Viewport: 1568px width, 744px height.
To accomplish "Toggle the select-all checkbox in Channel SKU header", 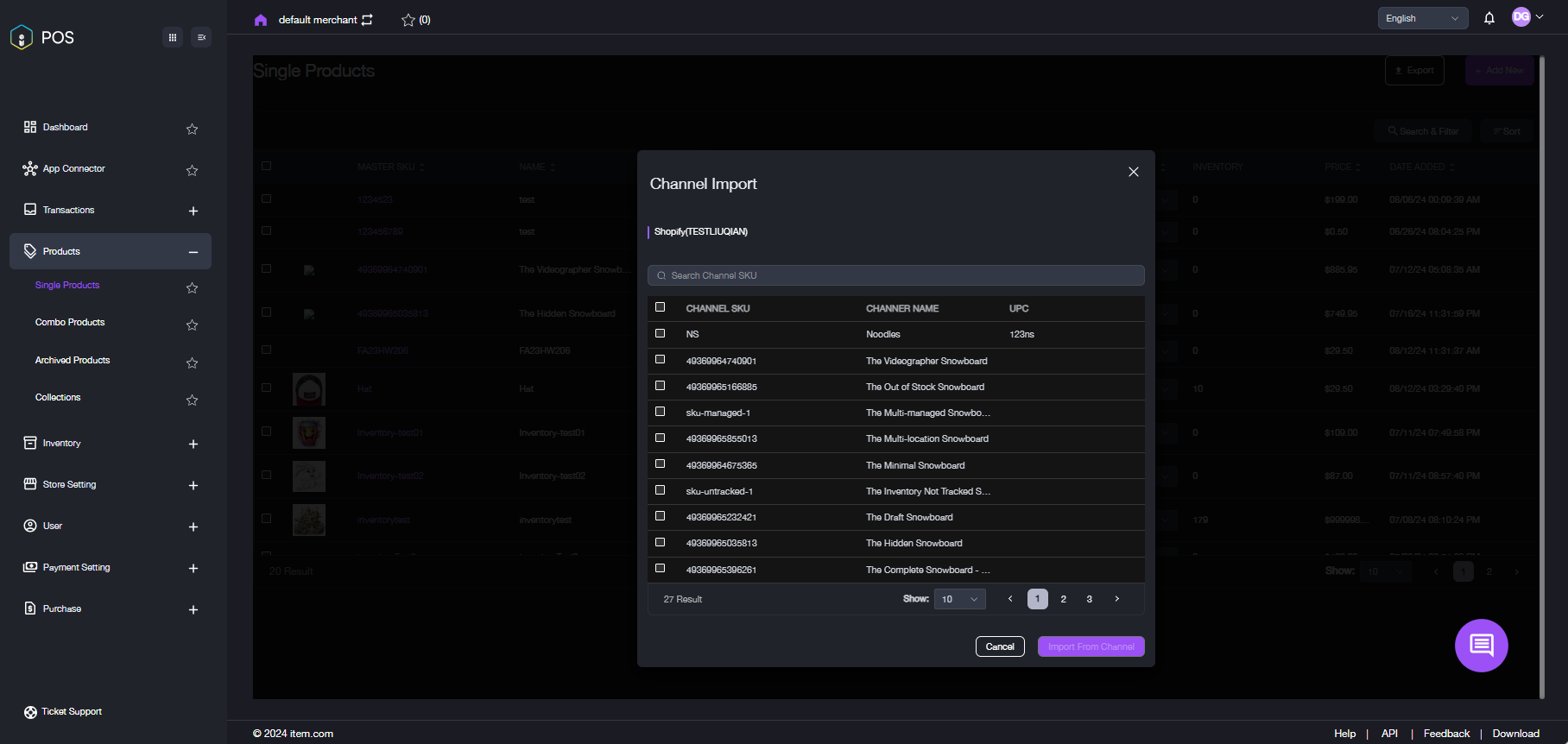I will (661, 307).
